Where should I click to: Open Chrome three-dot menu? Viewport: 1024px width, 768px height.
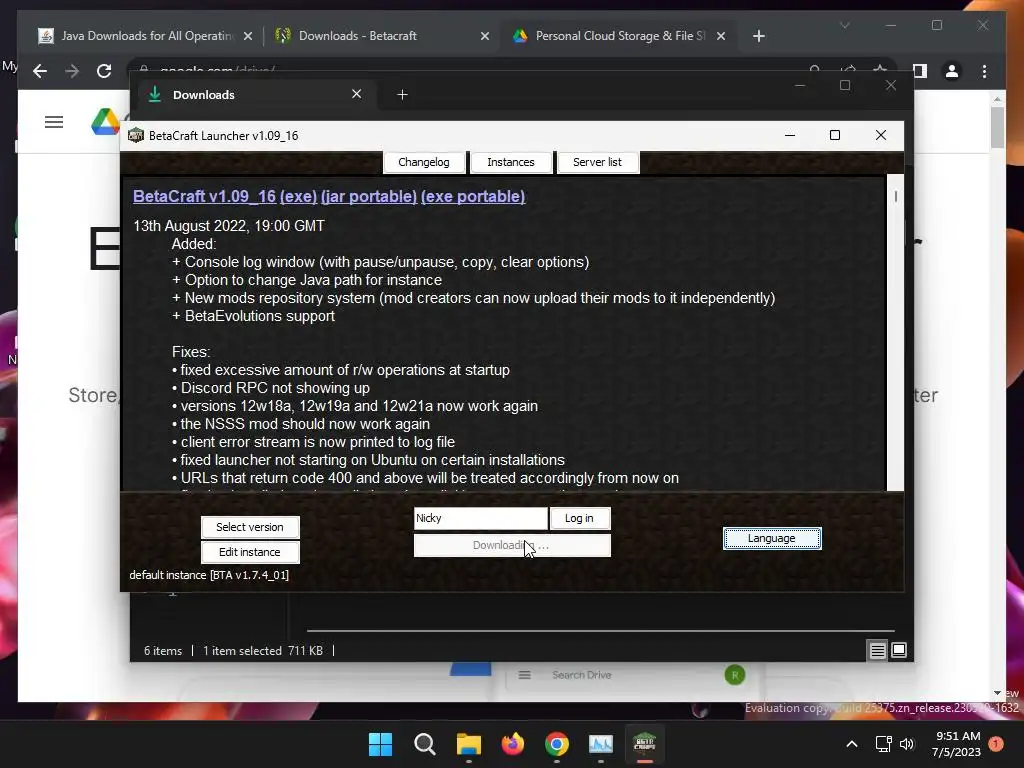pyautogui.click(x=984, y=71)
